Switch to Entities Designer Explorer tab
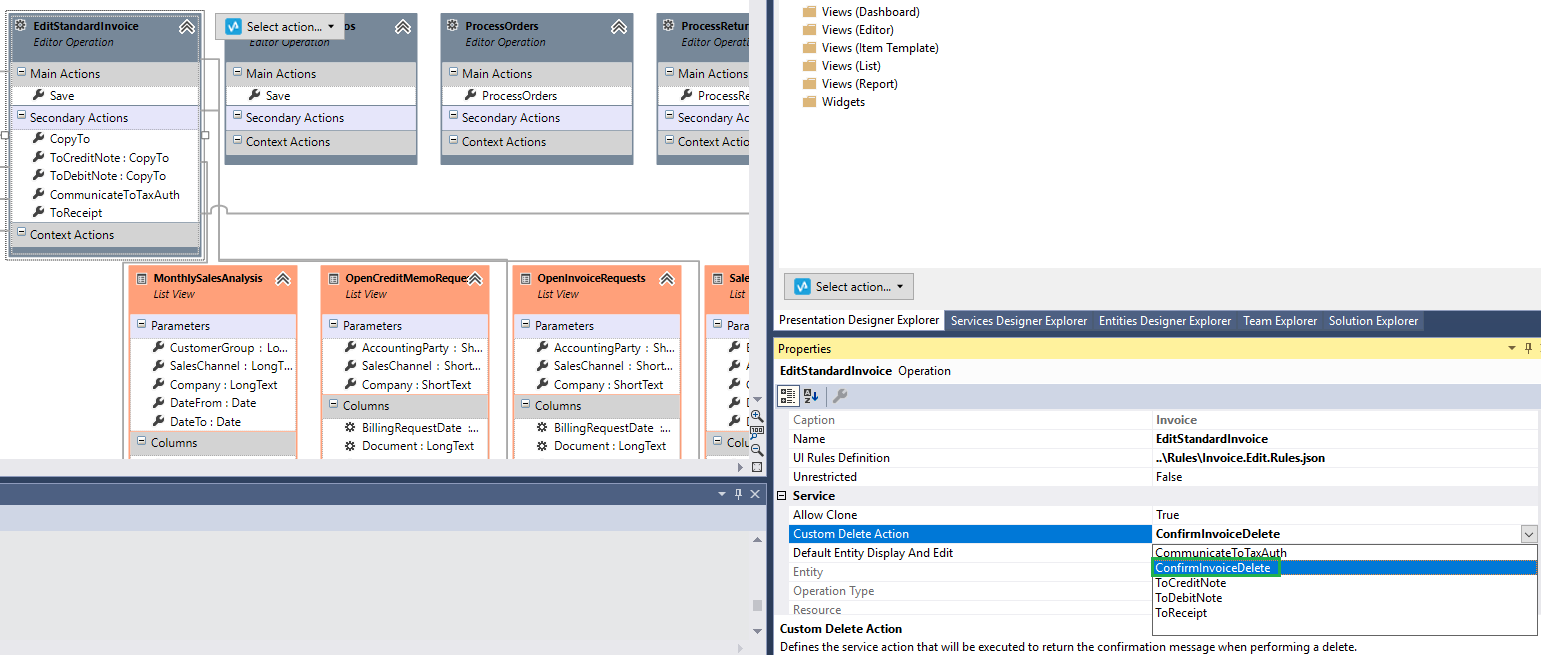This screenshot has height=655, width=1541. click(1165, 321)
